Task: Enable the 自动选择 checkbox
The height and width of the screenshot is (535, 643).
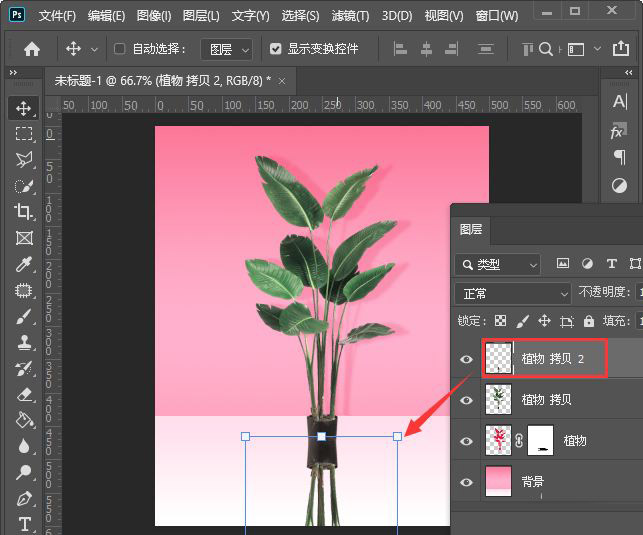Action: pyautogui.click(x=120, y=49)
